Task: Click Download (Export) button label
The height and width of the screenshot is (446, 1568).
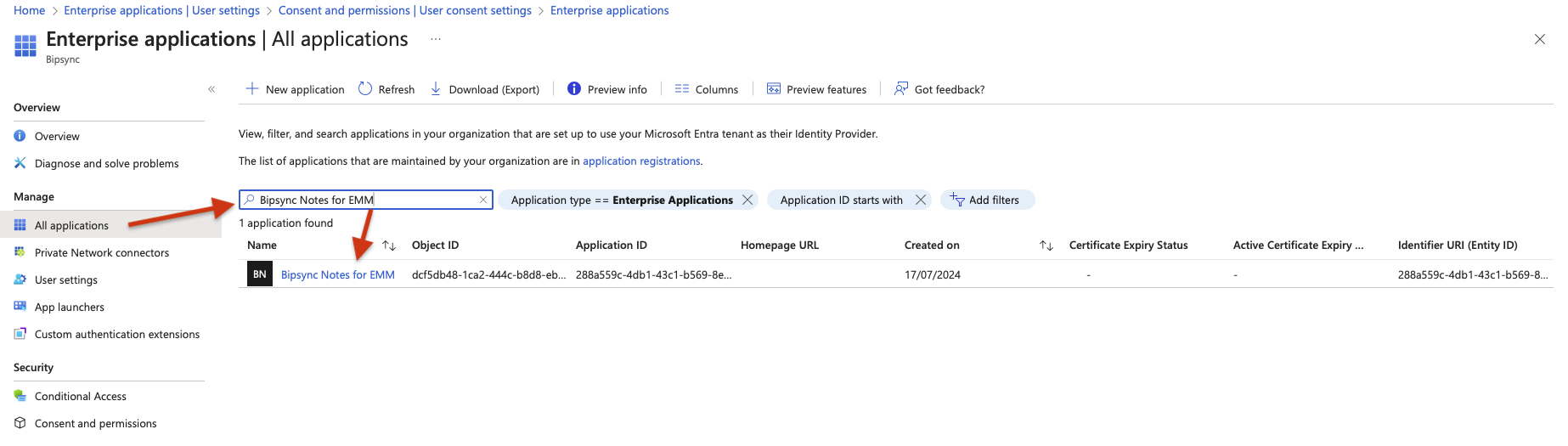Action: pyautogui.click(x=494, y=89)
